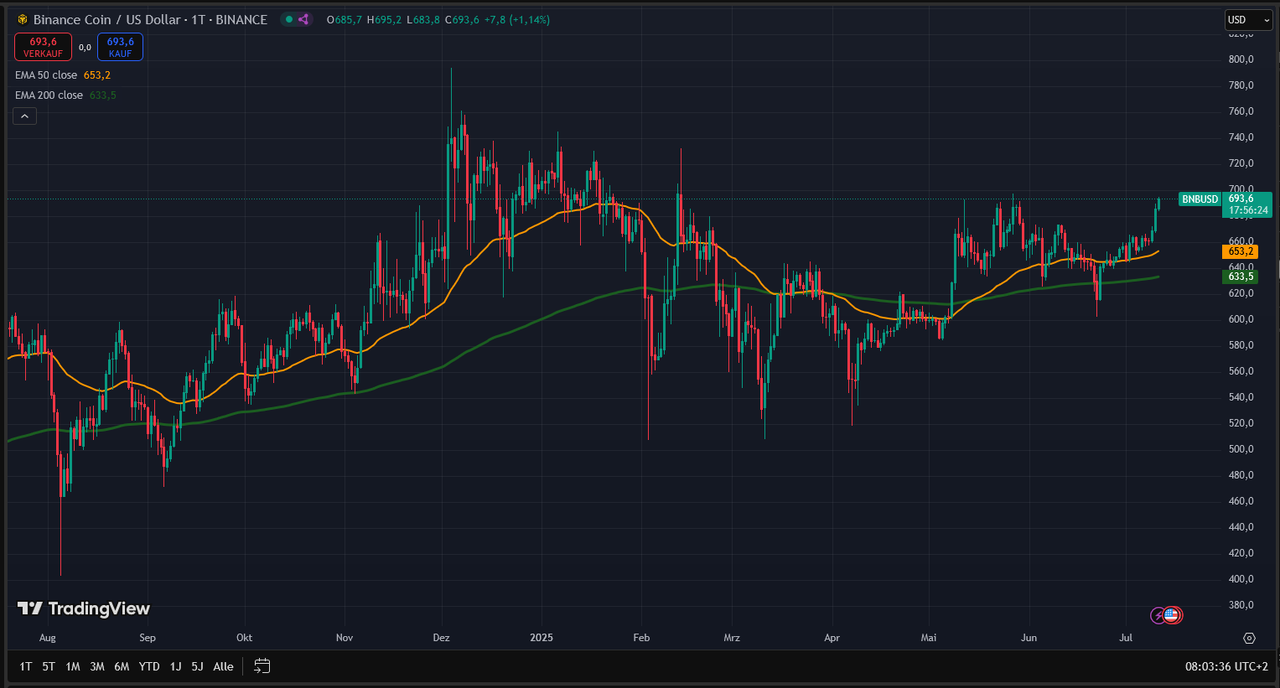The height and width of the screenshot is (688, 1280).
Task: Collapse the indicator legend with chevron
Action: pos(25,116)
